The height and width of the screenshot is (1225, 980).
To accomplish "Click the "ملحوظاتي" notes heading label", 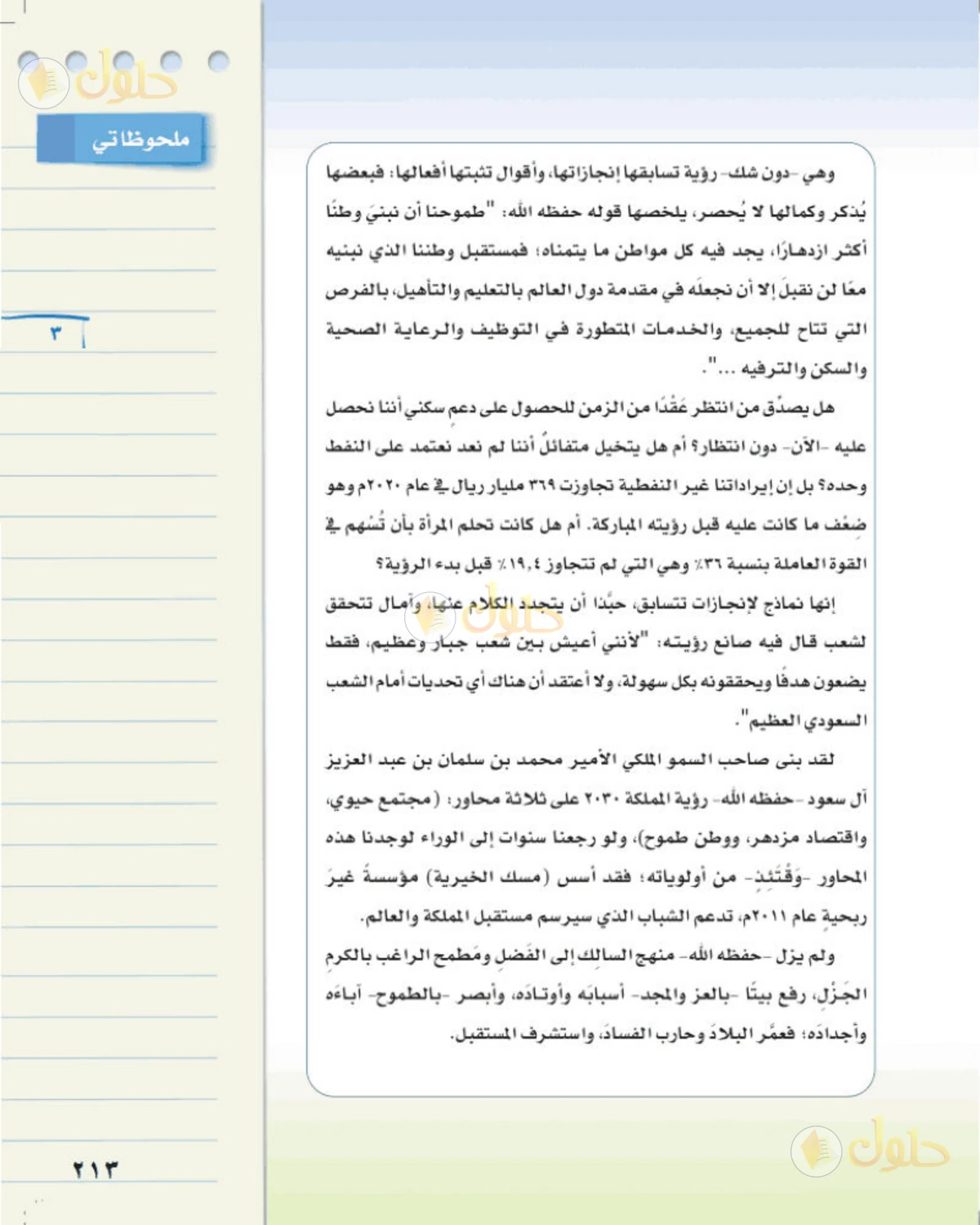I will pos(140,140).
